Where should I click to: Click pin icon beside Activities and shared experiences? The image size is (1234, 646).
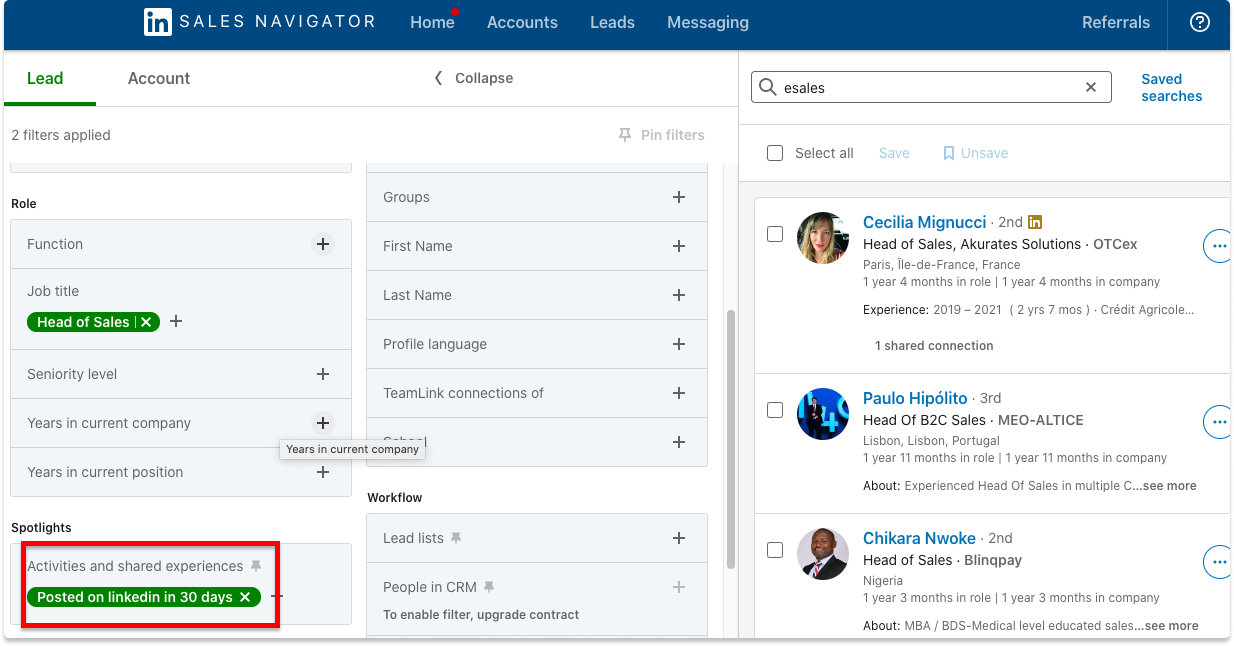click(x=256, y=566)
